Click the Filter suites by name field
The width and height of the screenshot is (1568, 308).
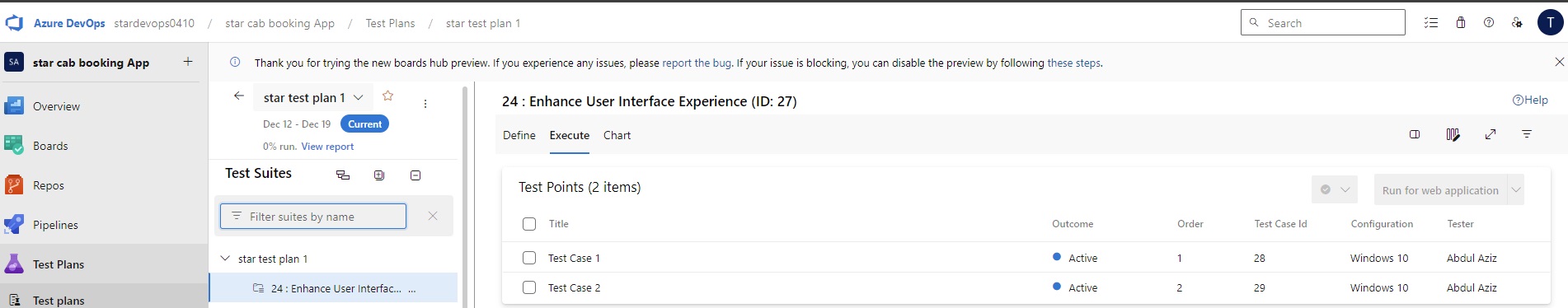[313, 216]
